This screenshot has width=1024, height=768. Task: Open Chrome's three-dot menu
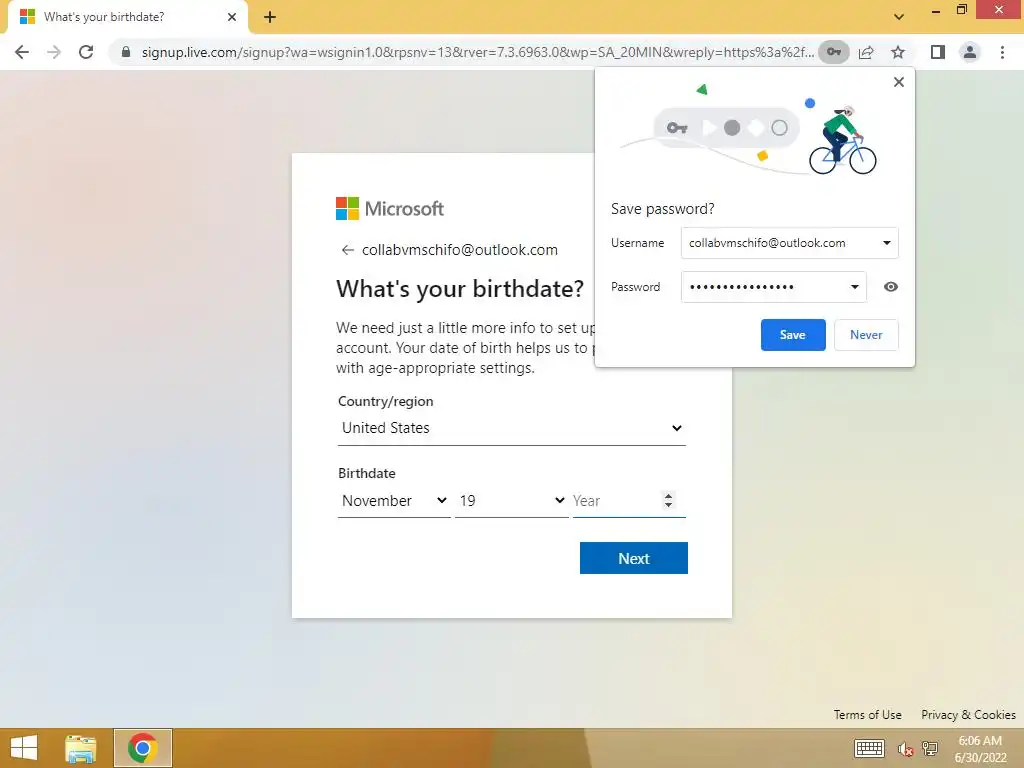1002,52
